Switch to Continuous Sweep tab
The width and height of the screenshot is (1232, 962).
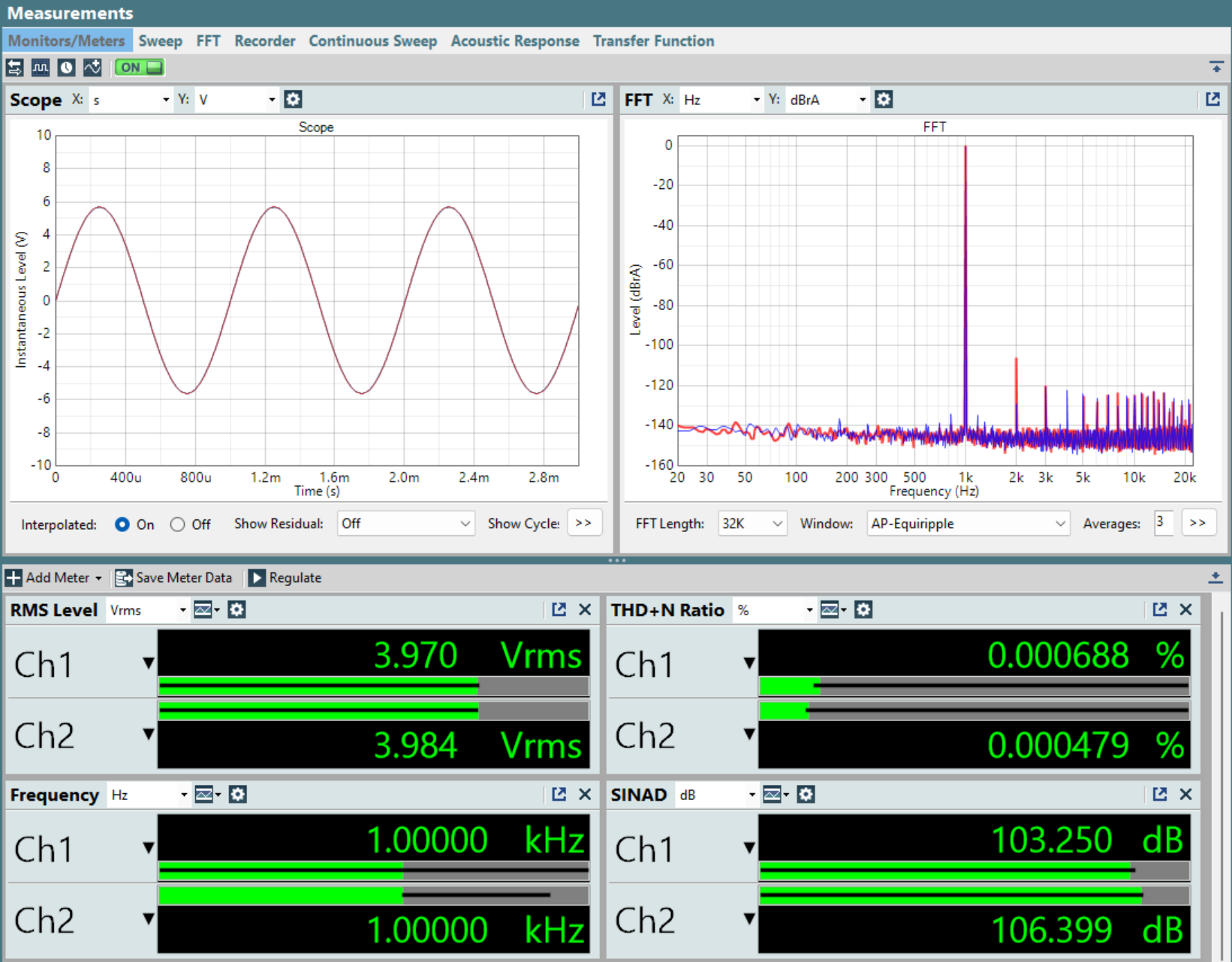pyautogui.click(x=373, y=41)
